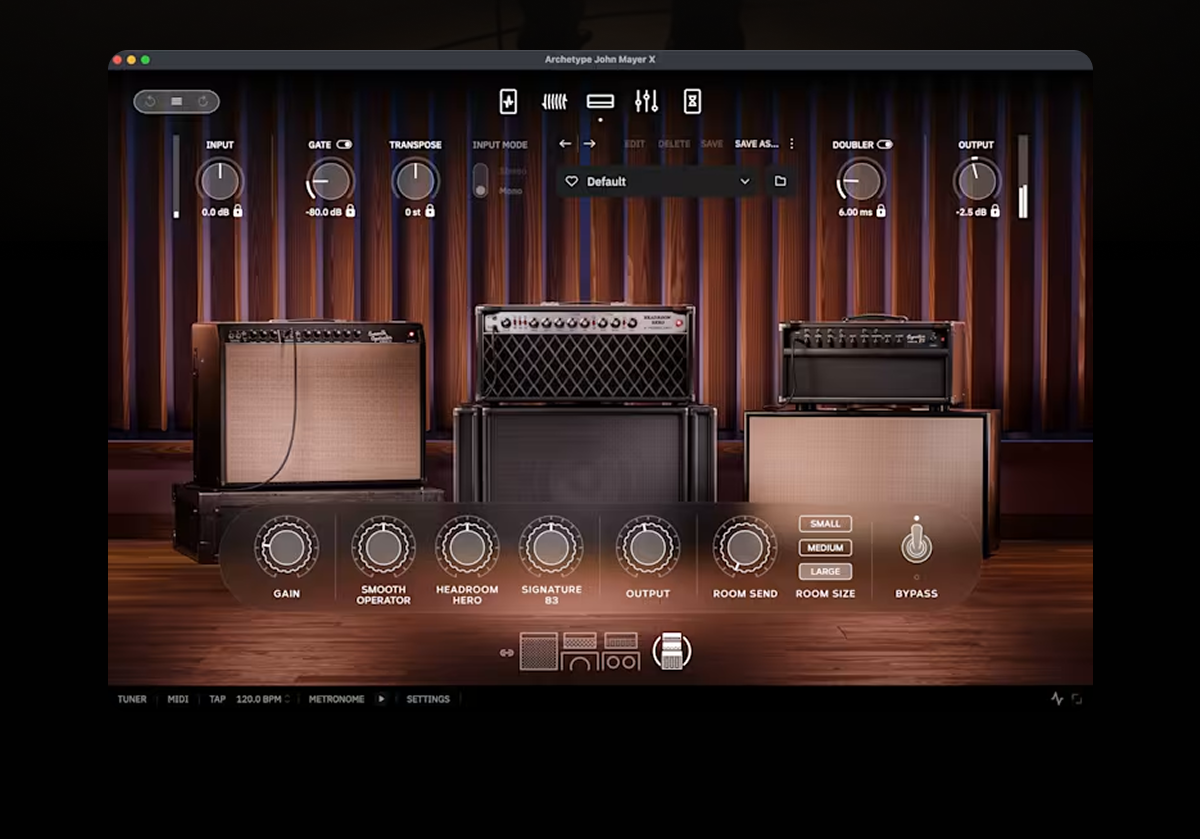Image resolution: width=1200 pixels, height=839 pixels.
Task: Open the EQ sliders section icon
Action: coord(646,101)
